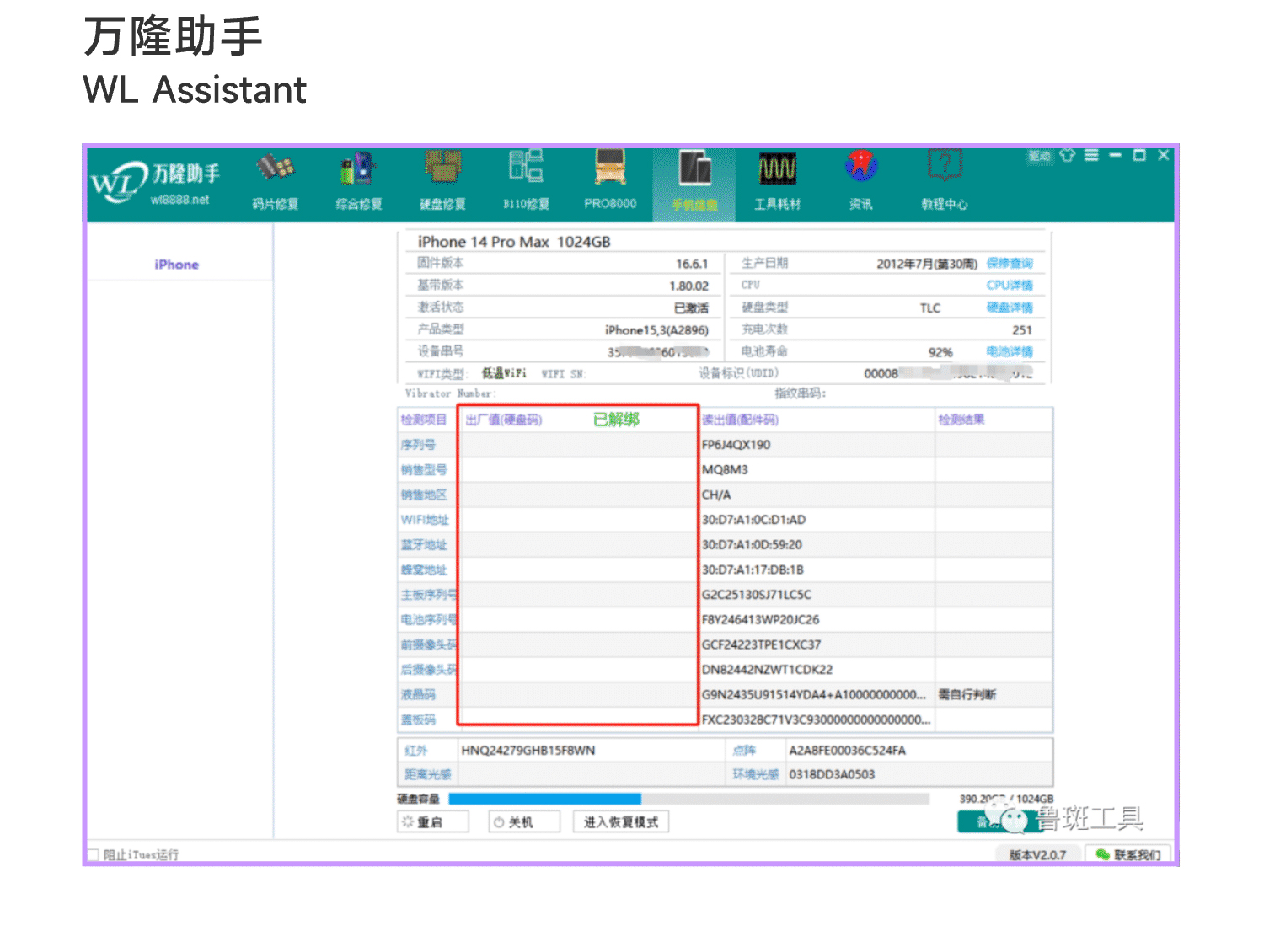
Task: Open the CPU详情 link
Action: (1010, 286)
